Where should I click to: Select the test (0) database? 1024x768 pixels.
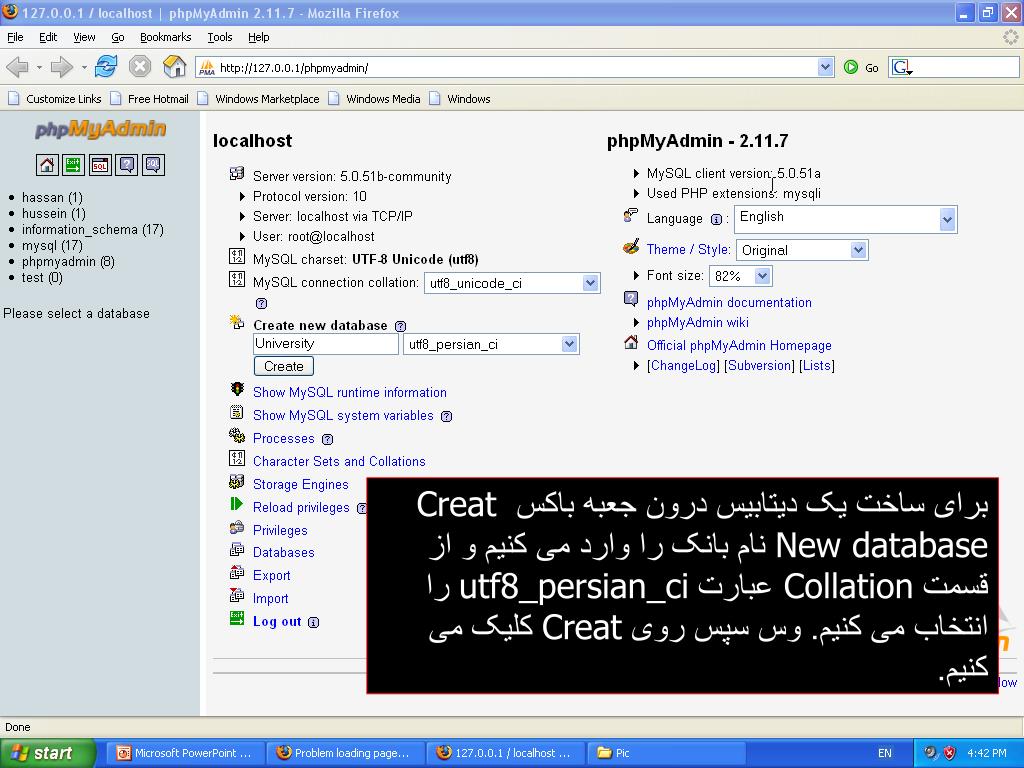click(x=42, y=278)
